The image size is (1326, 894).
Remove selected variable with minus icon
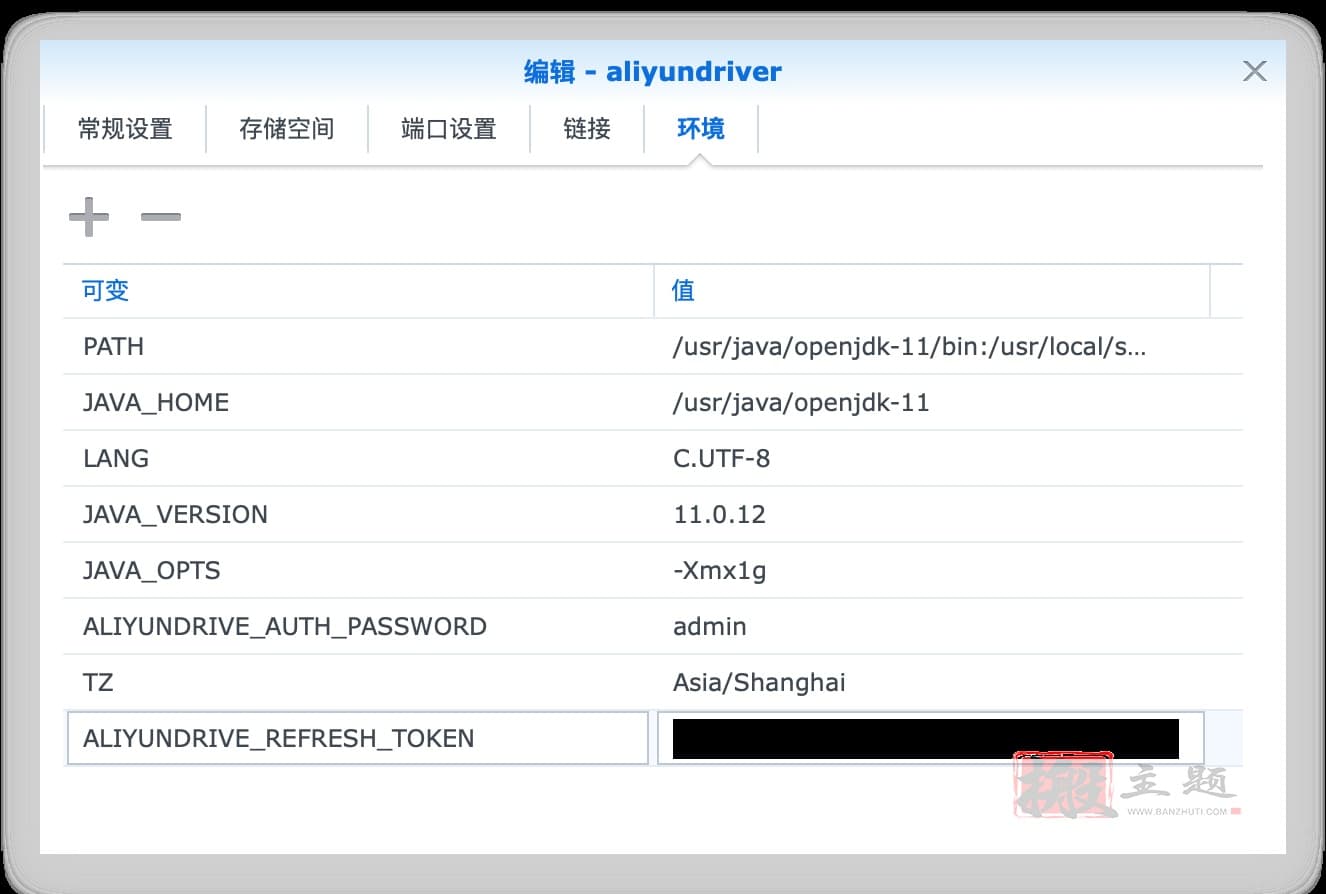(161, 217)
